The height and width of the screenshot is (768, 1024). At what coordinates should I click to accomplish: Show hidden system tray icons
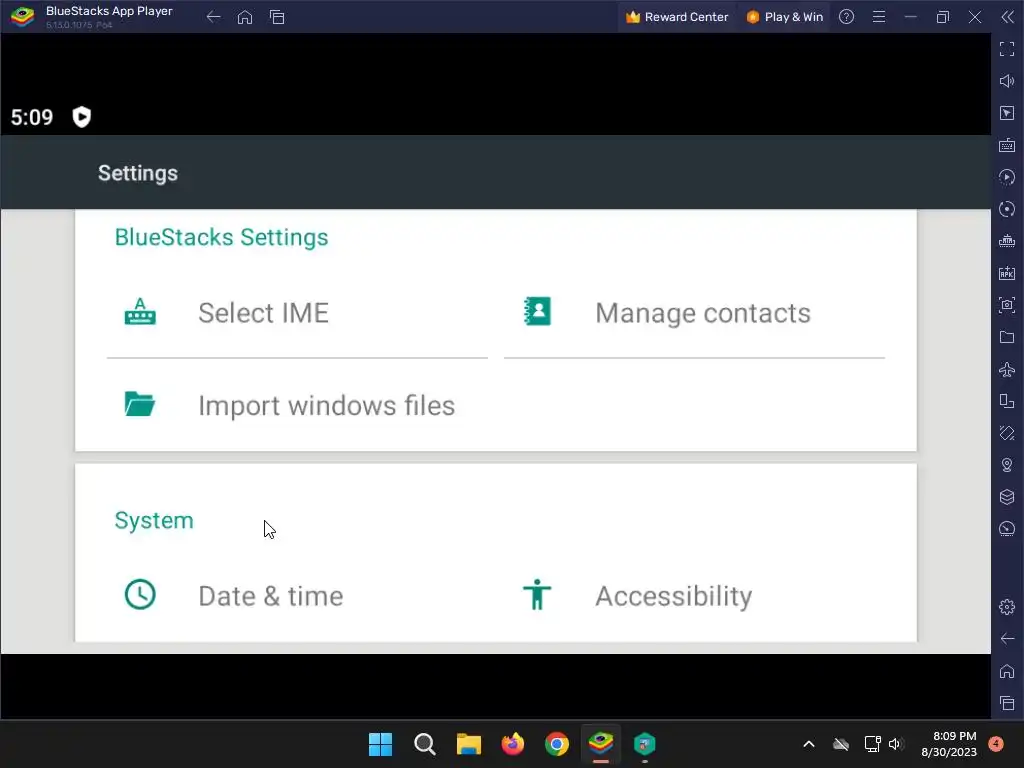coord(808,744)
